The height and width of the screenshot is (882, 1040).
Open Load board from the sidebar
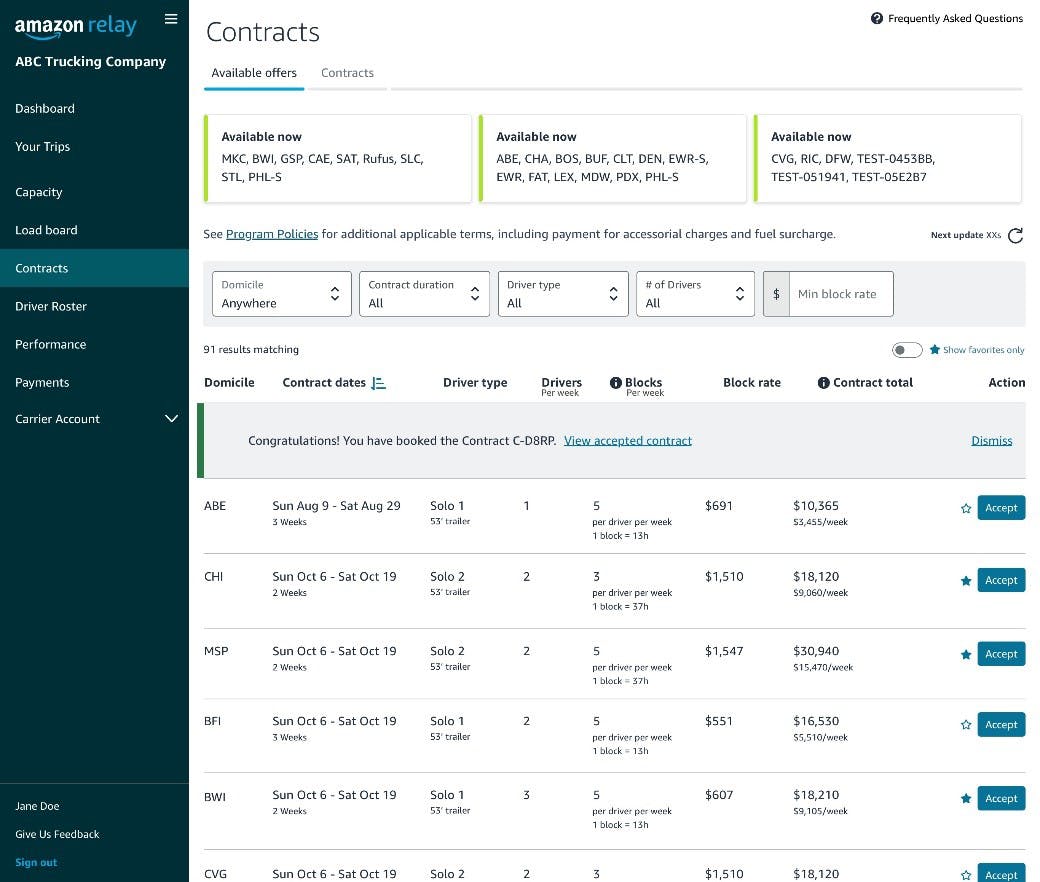coord(46,230)
